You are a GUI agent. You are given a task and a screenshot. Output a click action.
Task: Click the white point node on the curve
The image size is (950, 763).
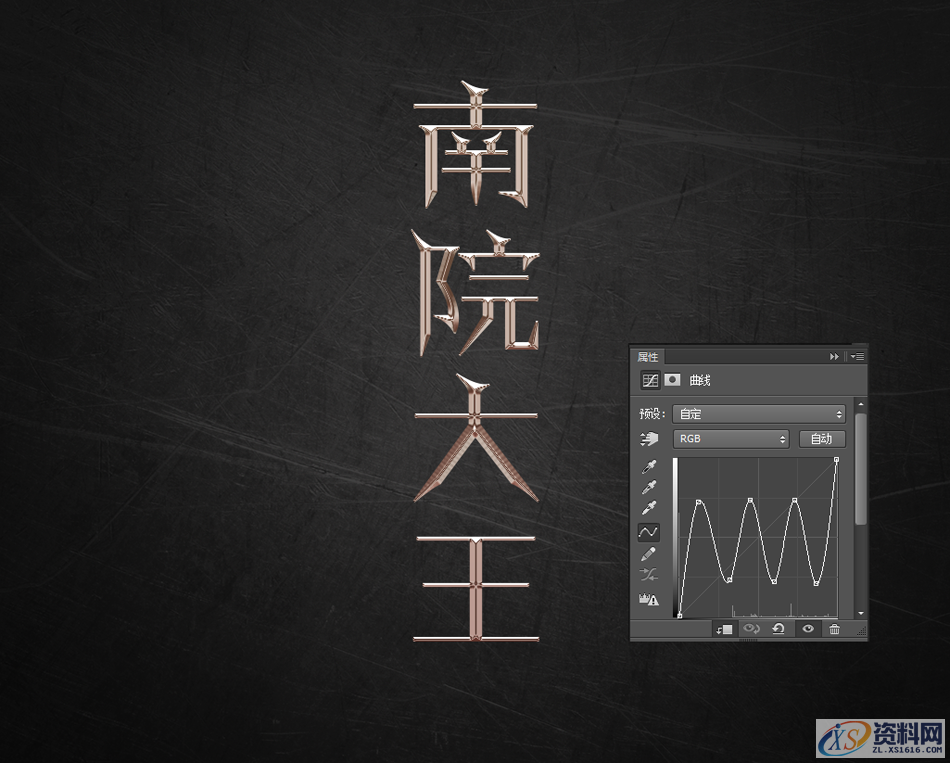pyautogui.click(x=838, y=459)
